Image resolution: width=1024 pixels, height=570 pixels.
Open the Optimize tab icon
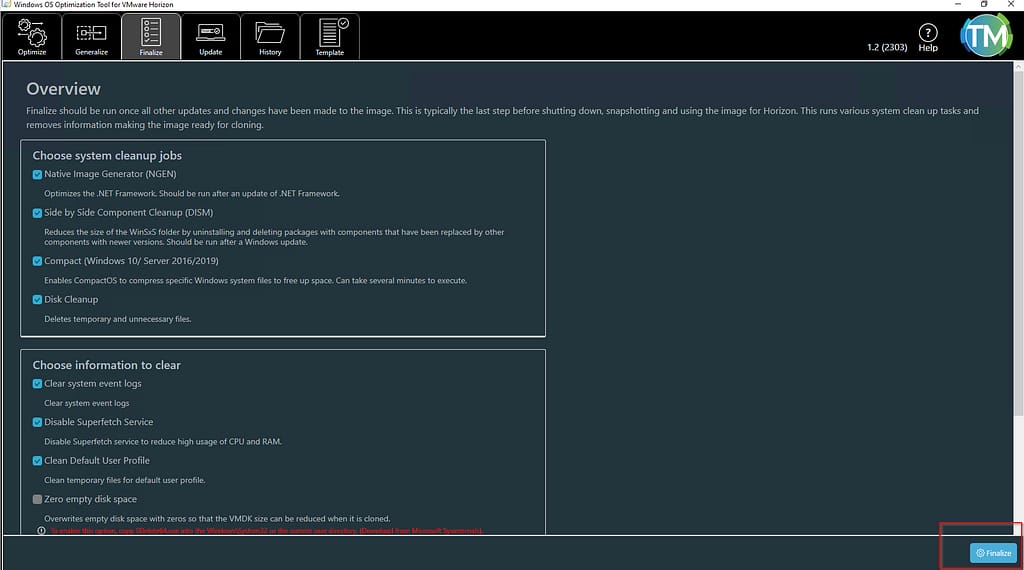[31, 37]
